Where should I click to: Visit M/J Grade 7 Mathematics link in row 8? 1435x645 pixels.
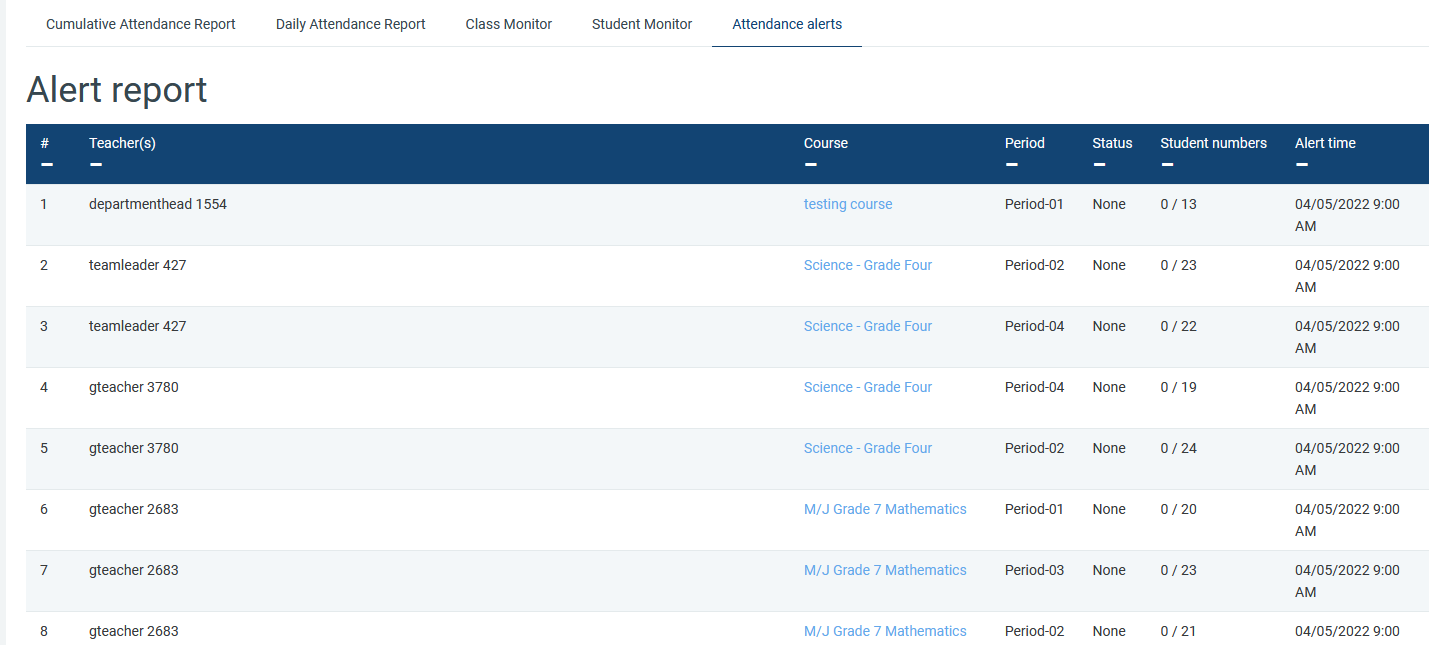[885, 631]
